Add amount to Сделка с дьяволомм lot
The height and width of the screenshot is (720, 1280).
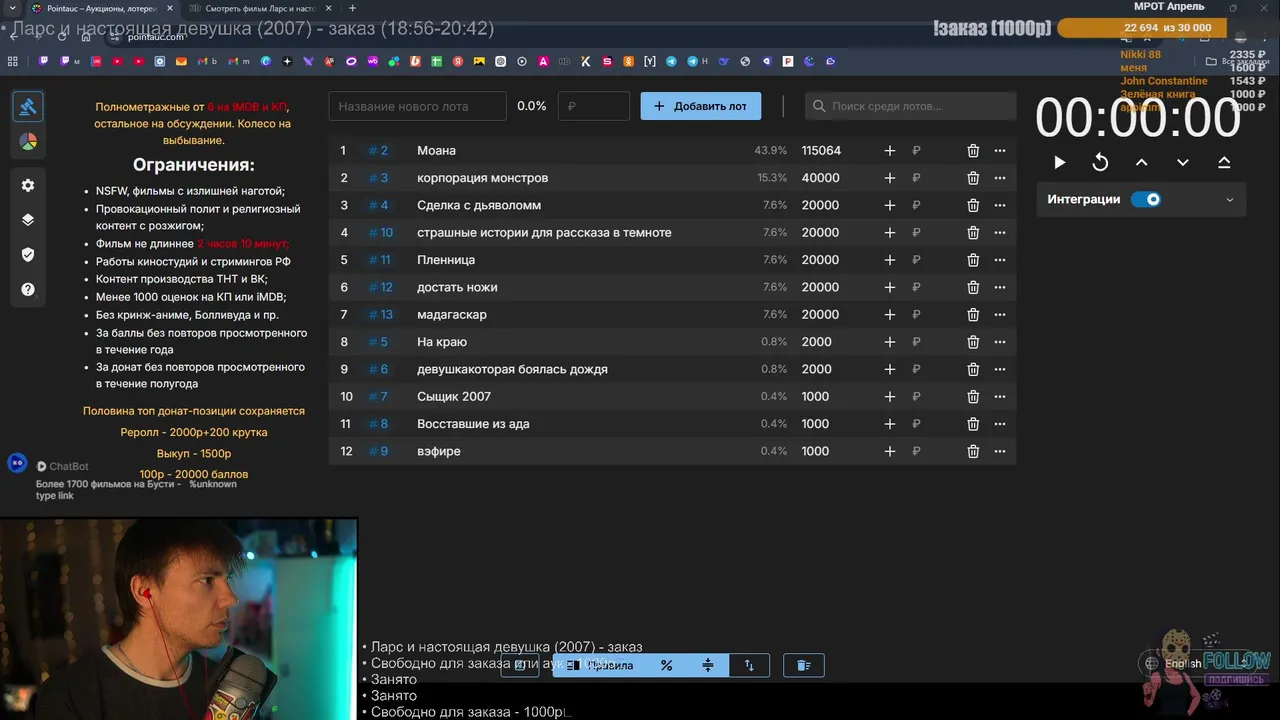coord(890,205)
